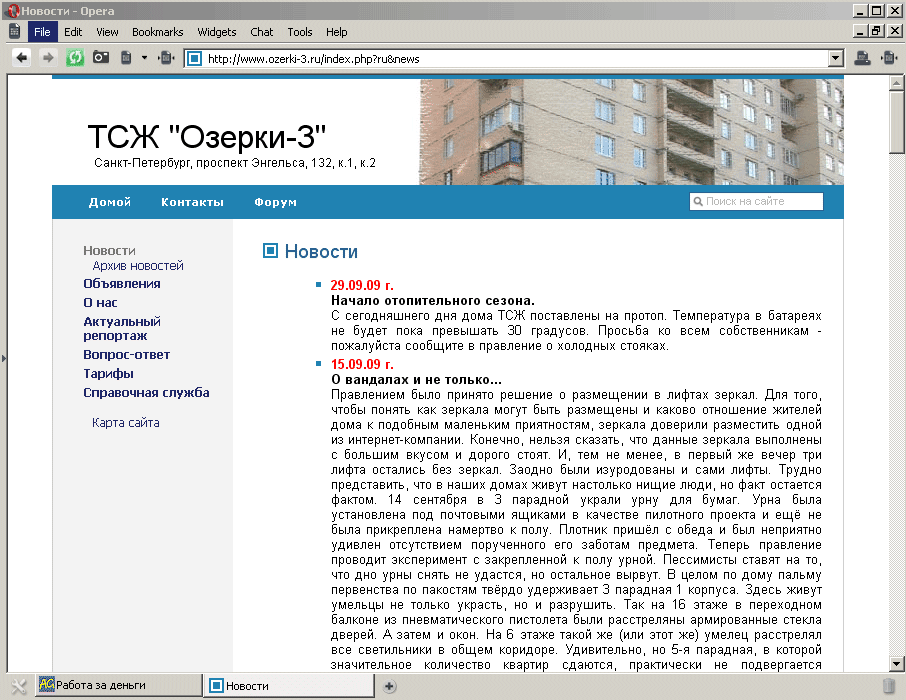Reload the page with the green refresh icon

75,58
